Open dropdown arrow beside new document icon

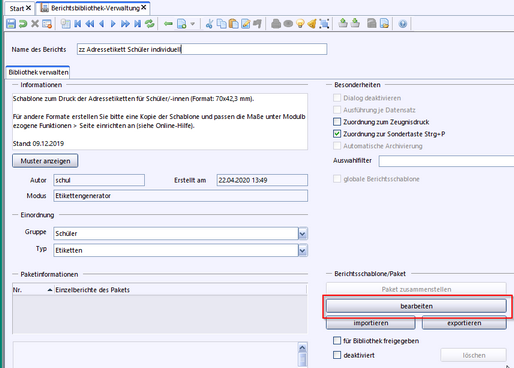point(192,24)
